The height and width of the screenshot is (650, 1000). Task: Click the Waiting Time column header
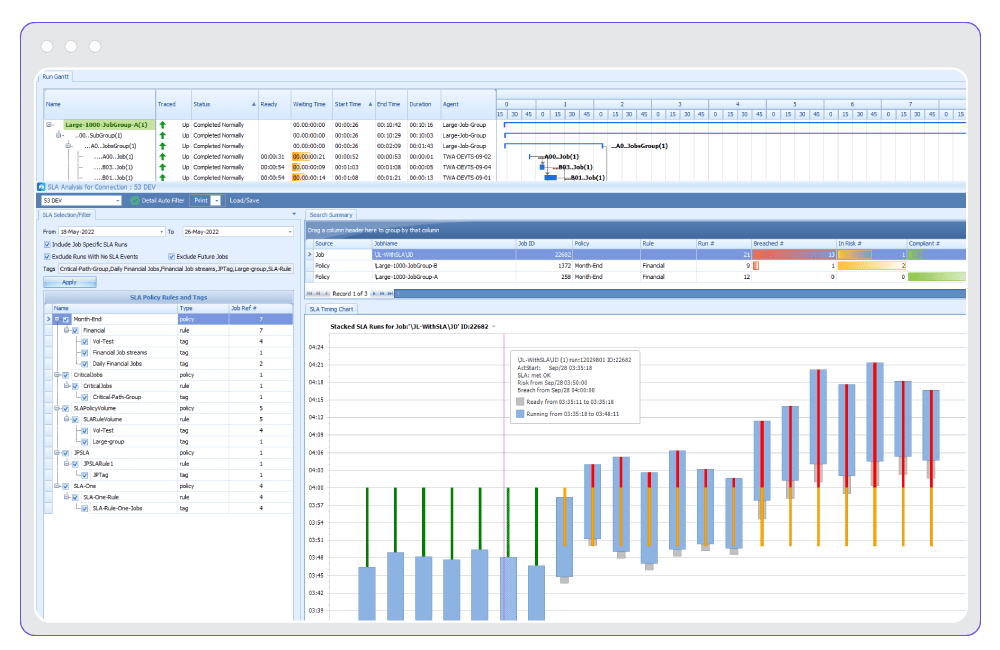pos(309,104)
